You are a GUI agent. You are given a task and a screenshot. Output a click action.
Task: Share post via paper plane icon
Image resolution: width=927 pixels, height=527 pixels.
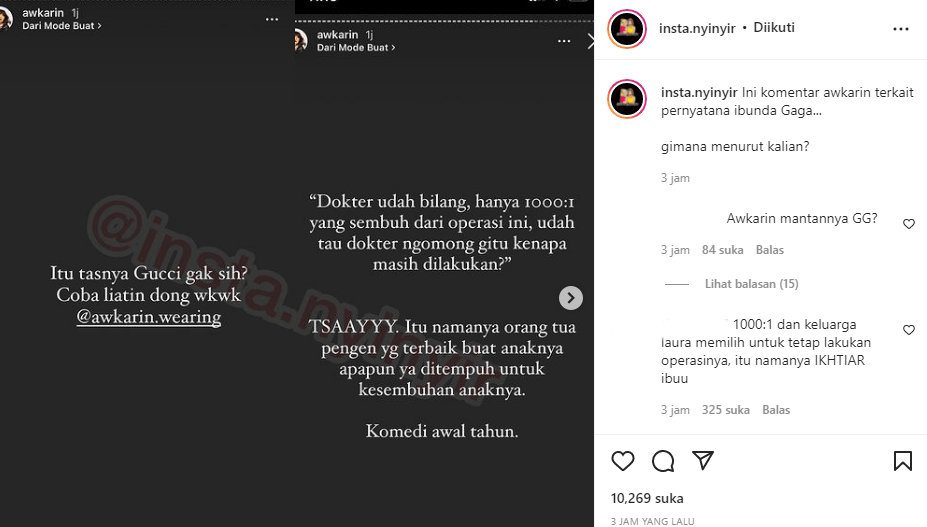703,460
